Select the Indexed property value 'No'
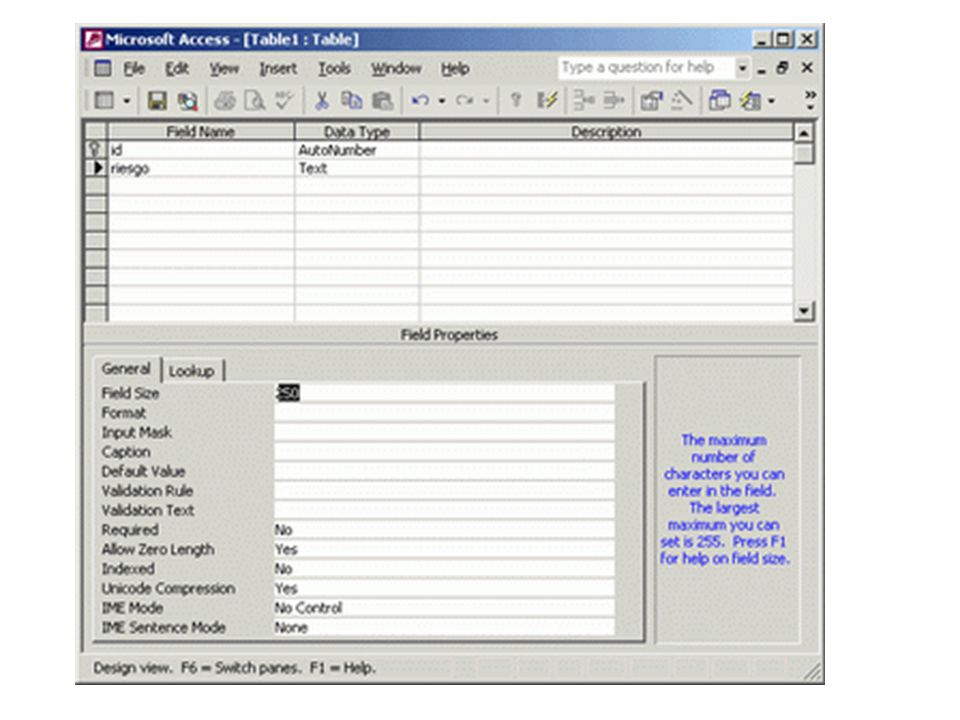This screenshot has height=720, width=960. pyautogui.click(x=444, y=569)
